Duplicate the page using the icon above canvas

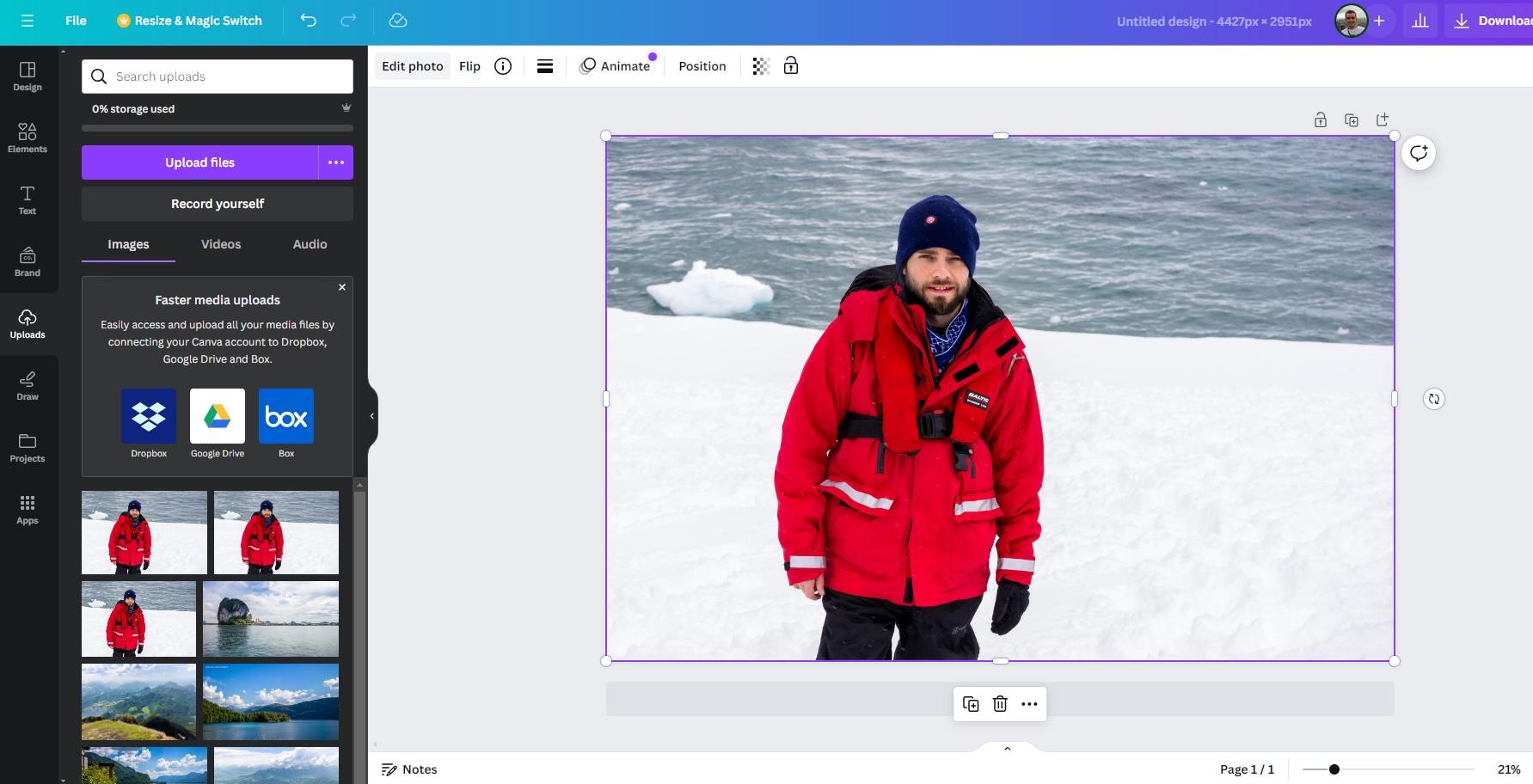(x=1352, y=120)
